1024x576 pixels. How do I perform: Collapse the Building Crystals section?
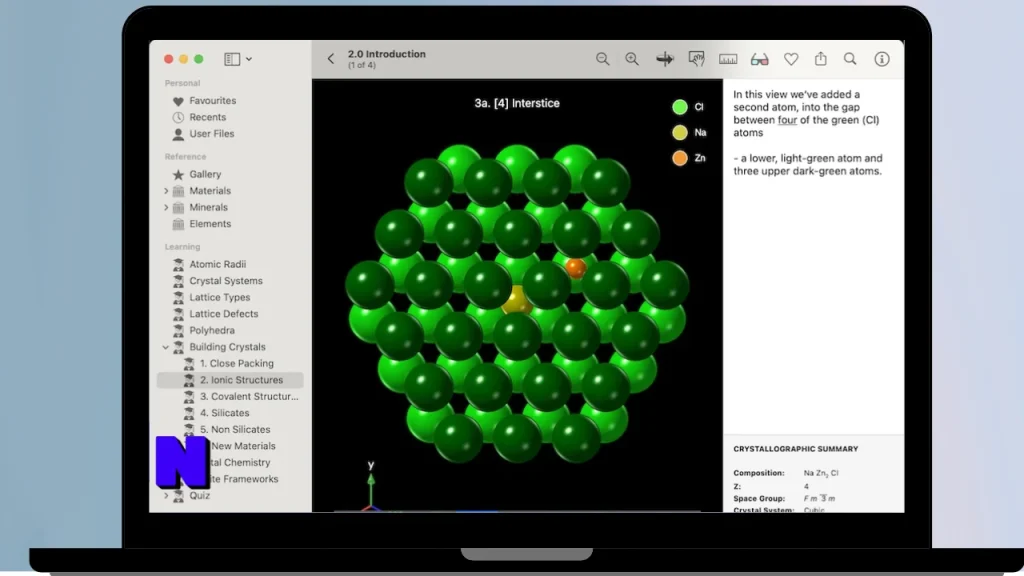point(166,347)
